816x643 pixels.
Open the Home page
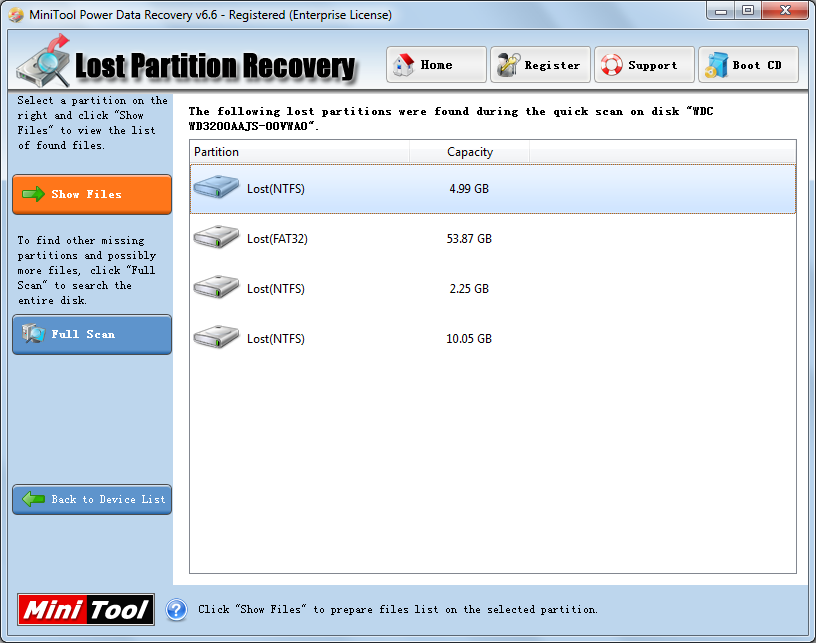pyautogui.click(x=436, y=65)
